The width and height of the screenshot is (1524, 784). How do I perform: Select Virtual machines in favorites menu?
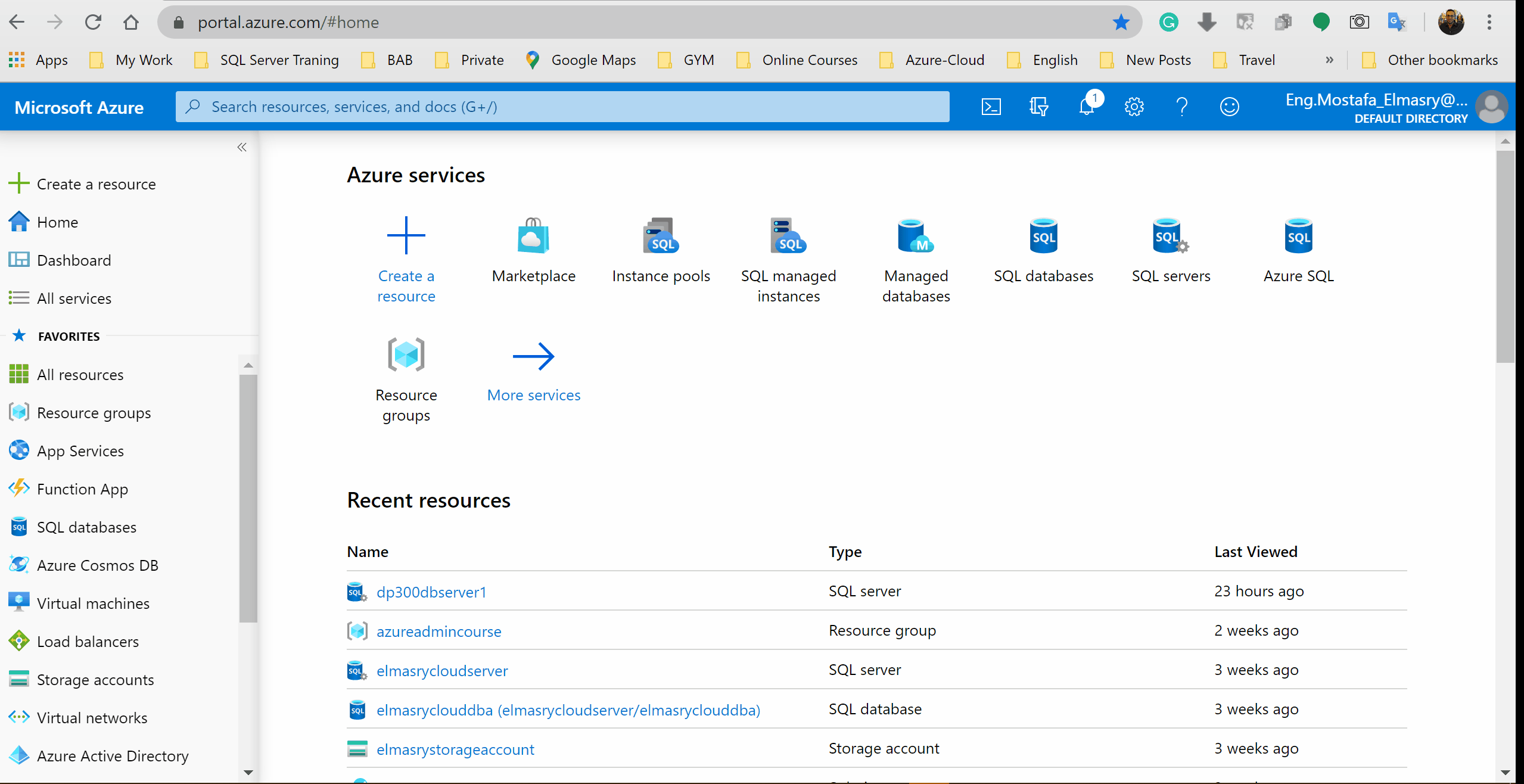pos(93,603)
